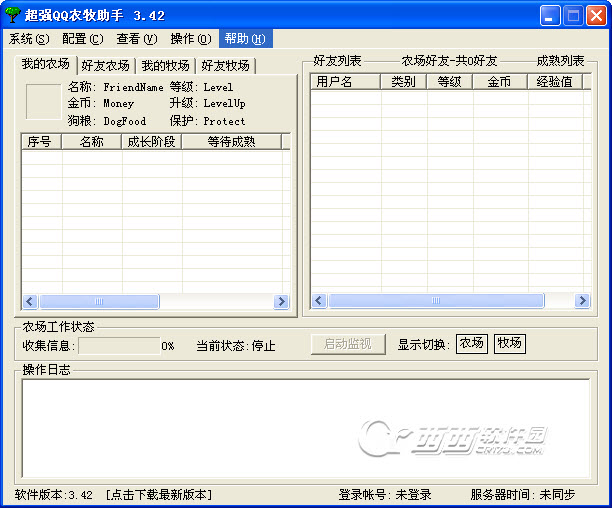Click the 农场好友-共0好友 text

[449, 61]
